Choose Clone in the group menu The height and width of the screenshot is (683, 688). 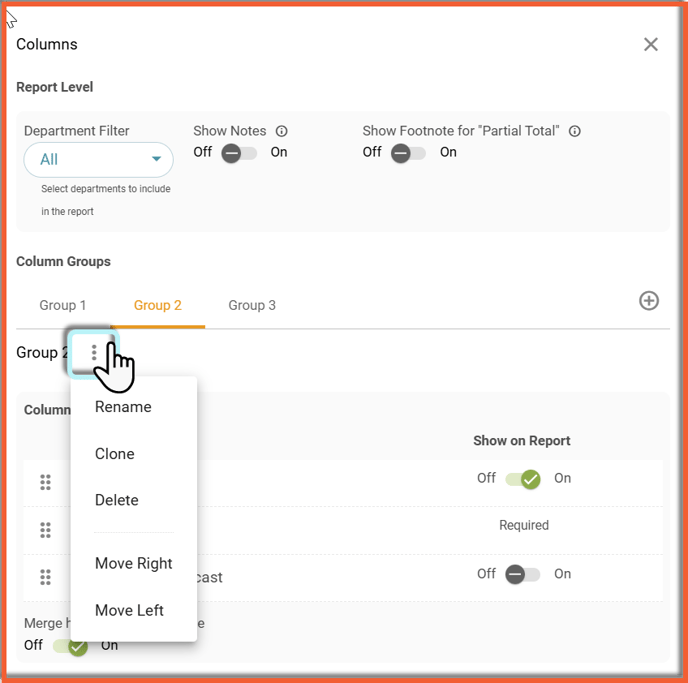tap(115, 454)
